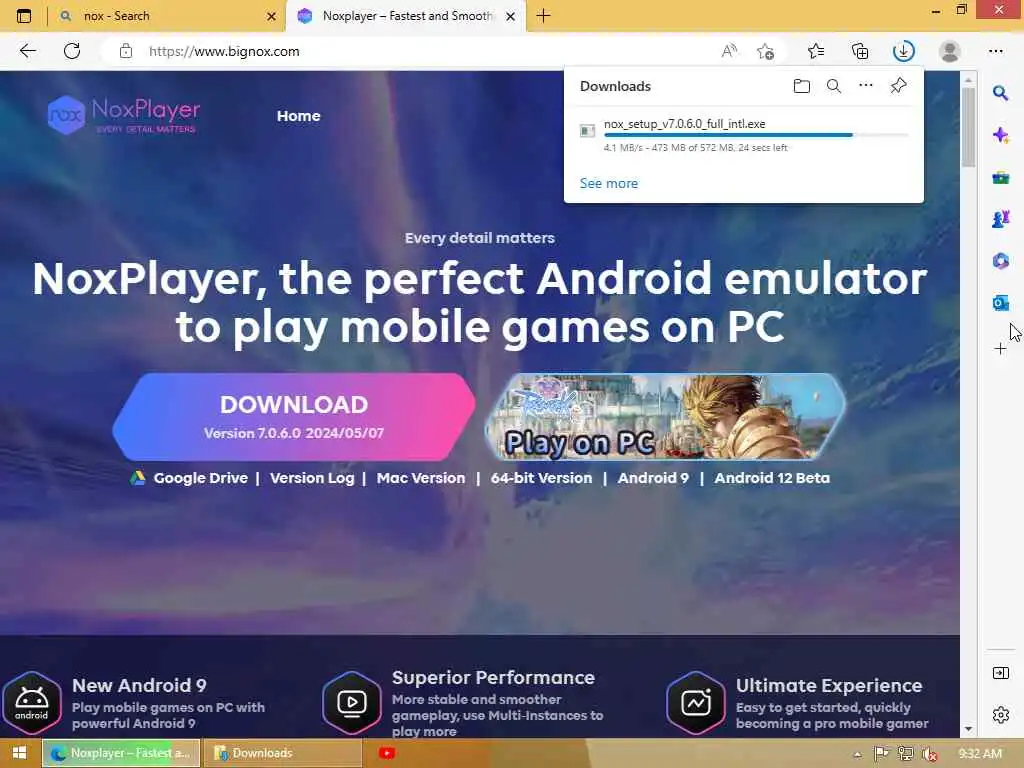Click the Superior Performance icon

click(x=352, y=703)
